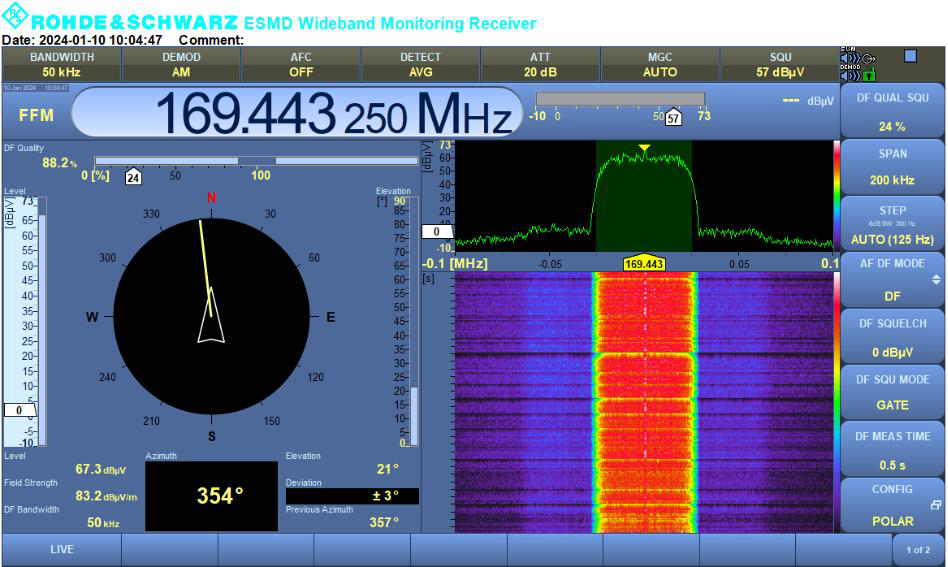
Task: Click the Azimuth 354° readout box
Action: click(212, 496)
